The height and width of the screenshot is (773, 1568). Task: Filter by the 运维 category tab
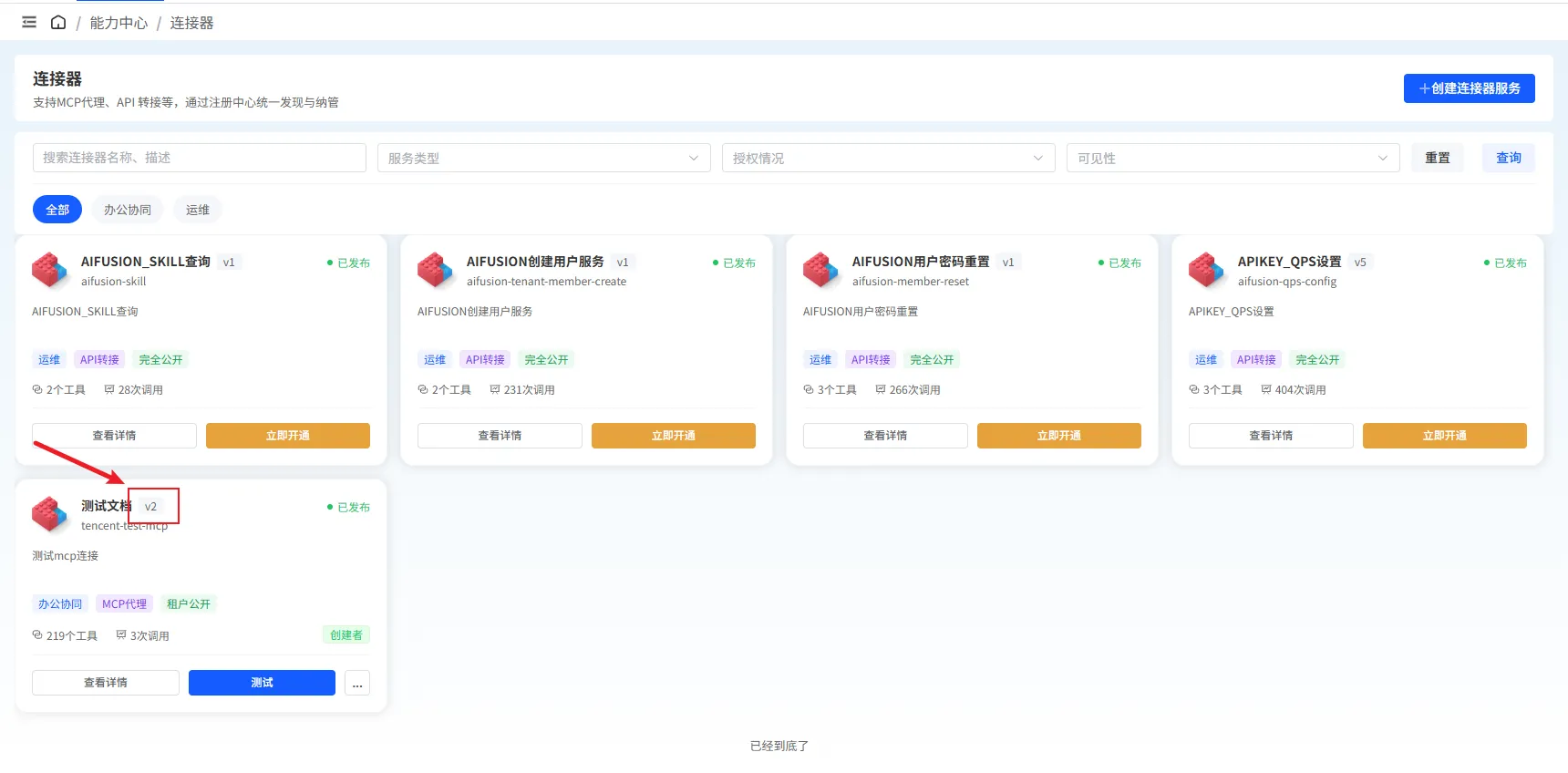[198, 210]
